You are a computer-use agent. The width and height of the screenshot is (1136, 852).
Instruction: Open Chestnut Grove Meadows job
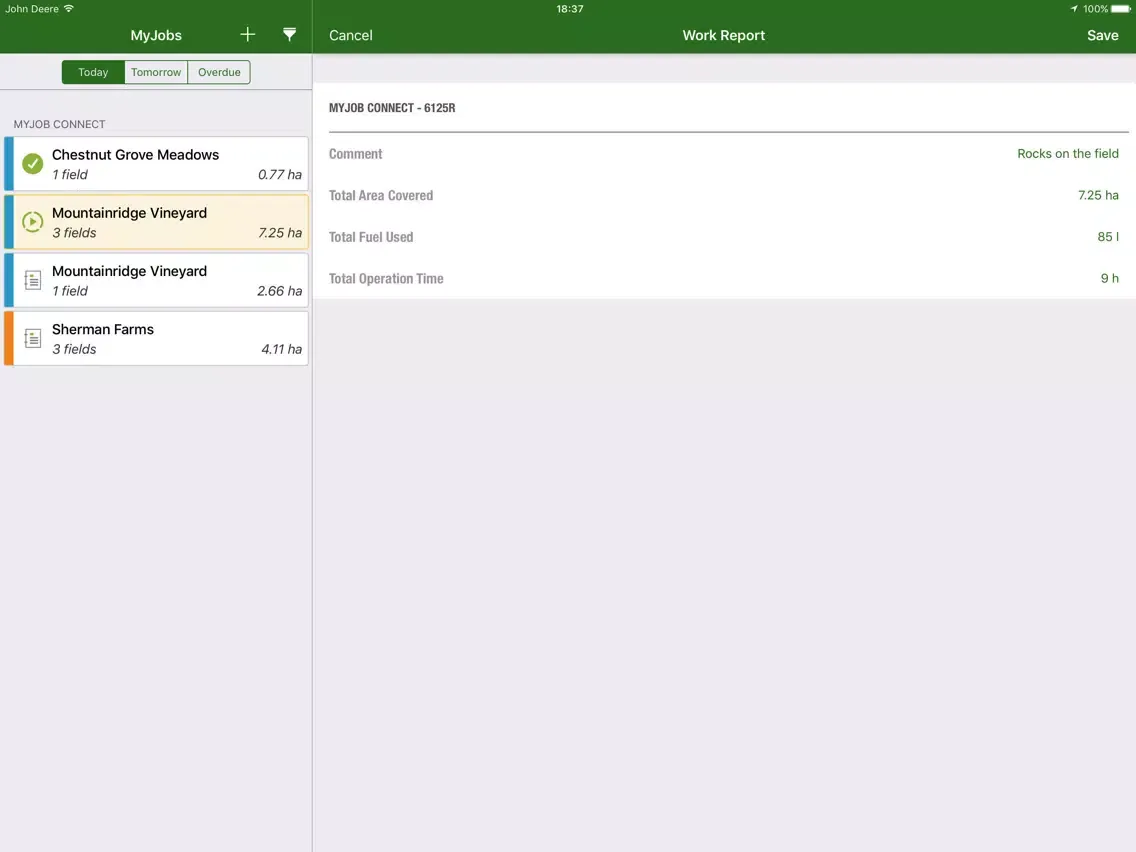(x=156, y=164)
